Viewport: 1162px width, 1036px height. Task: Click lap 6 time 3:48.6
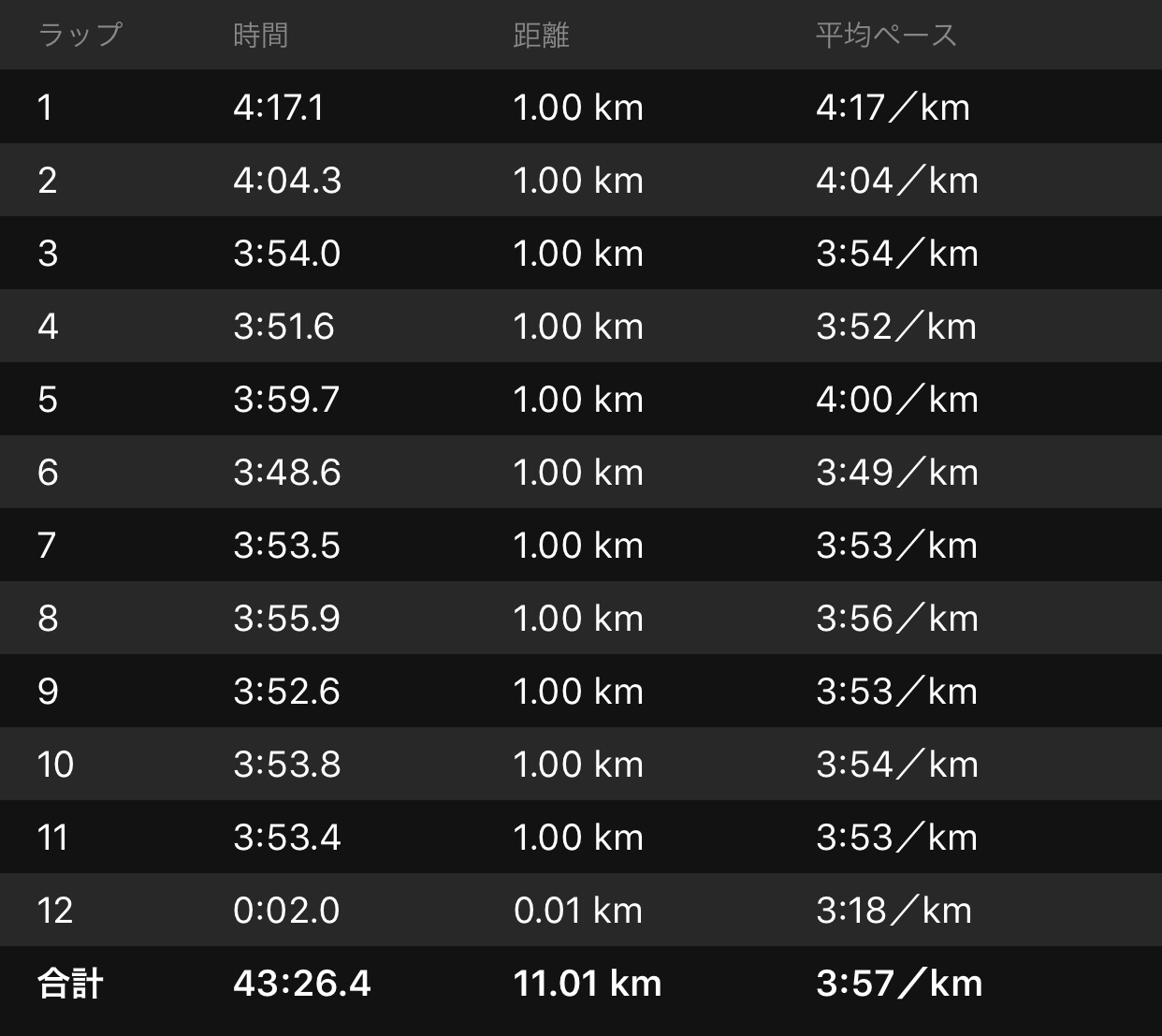coord(287,473)
